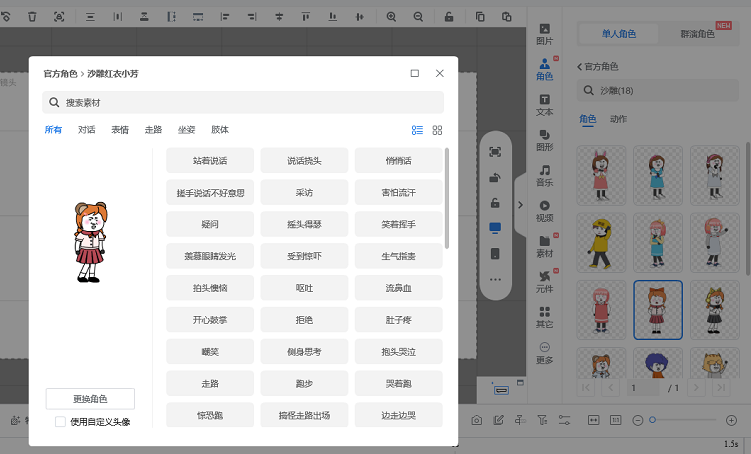This screenshot has width=751, height=454.
Task: Switch action list to list view
Action: 417,130
